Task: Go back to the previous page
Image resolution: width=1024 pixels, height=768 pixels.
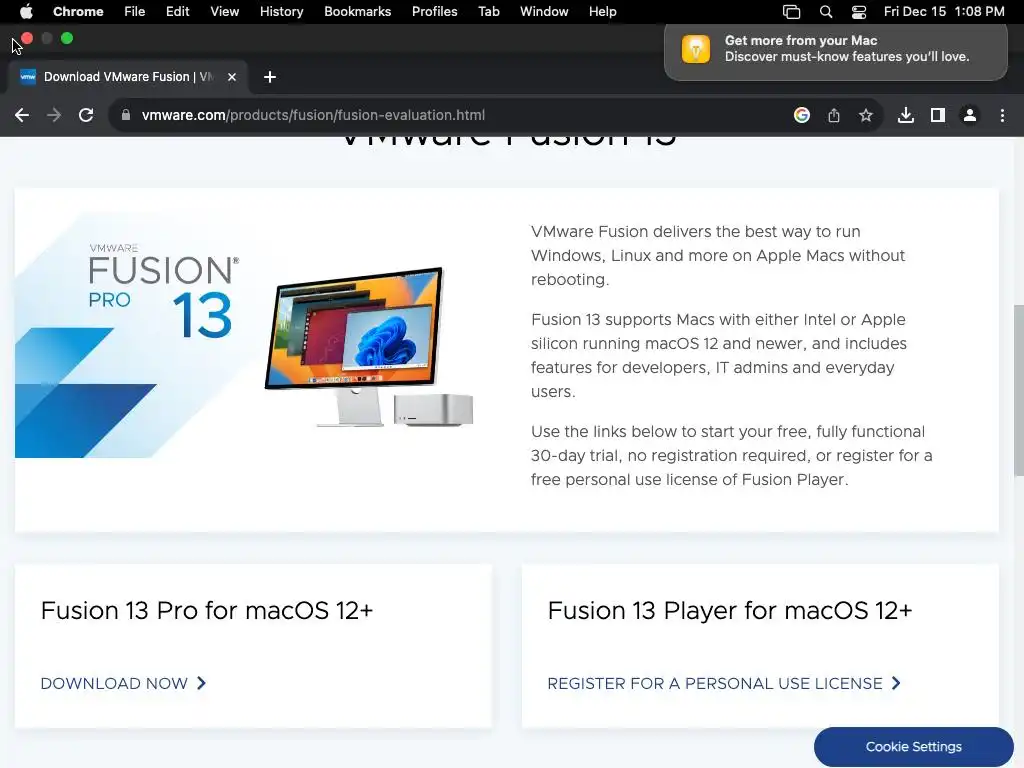Action: (x=22, y=116)
